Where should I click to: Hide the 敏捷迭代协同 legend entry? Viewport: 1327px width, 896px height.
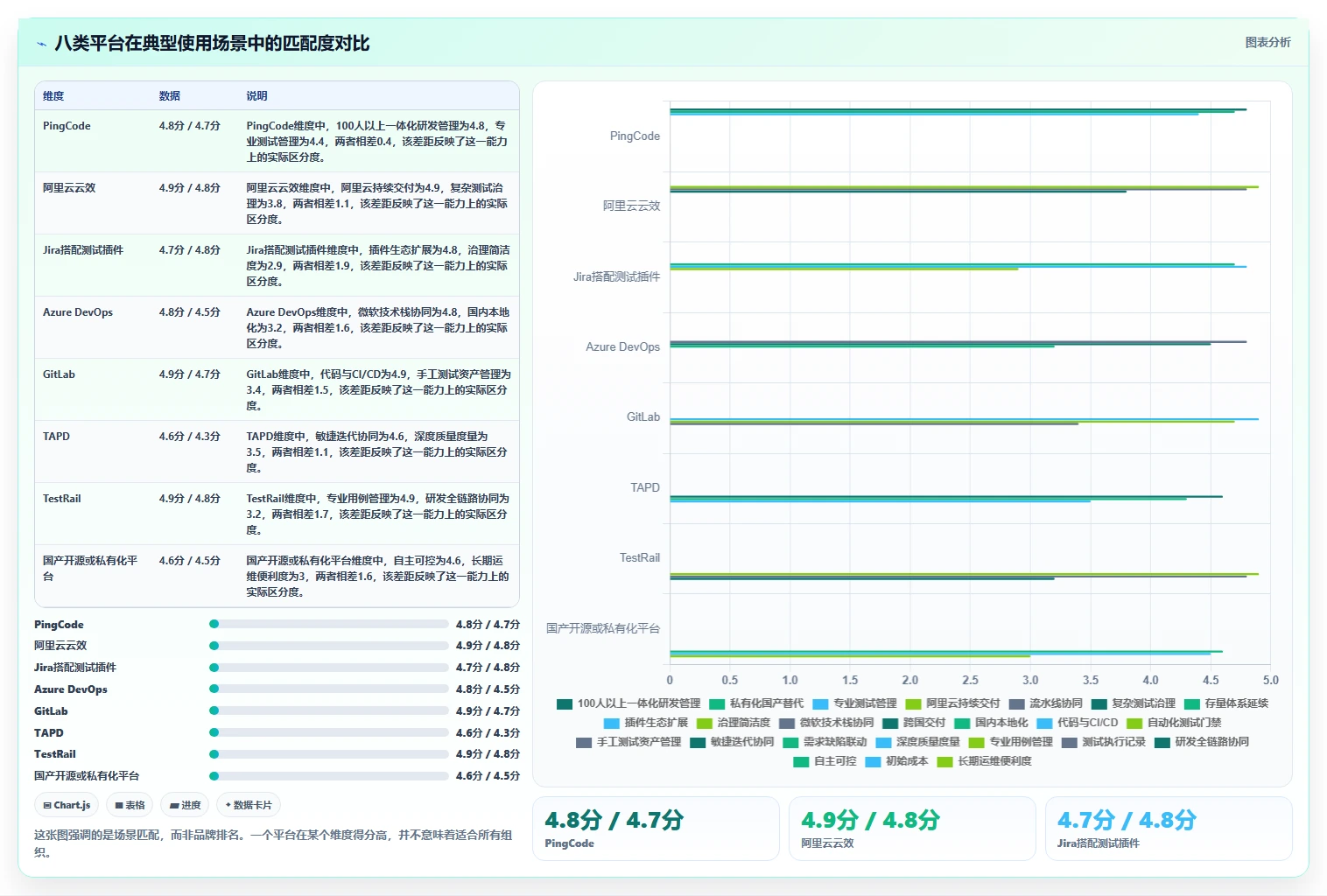coord(732,742)
